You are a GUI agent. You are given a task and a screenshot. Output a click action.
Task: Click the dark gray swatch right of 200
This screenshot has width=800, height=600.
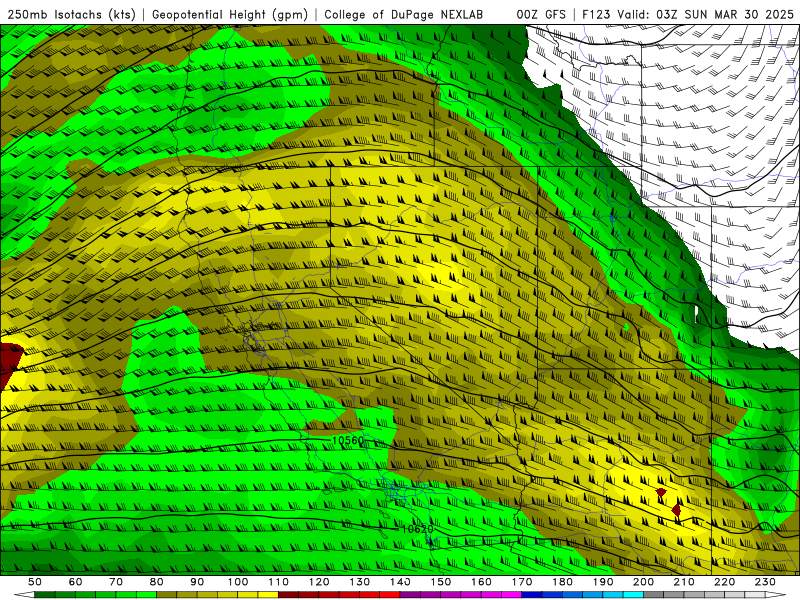[x=654, y=595]
